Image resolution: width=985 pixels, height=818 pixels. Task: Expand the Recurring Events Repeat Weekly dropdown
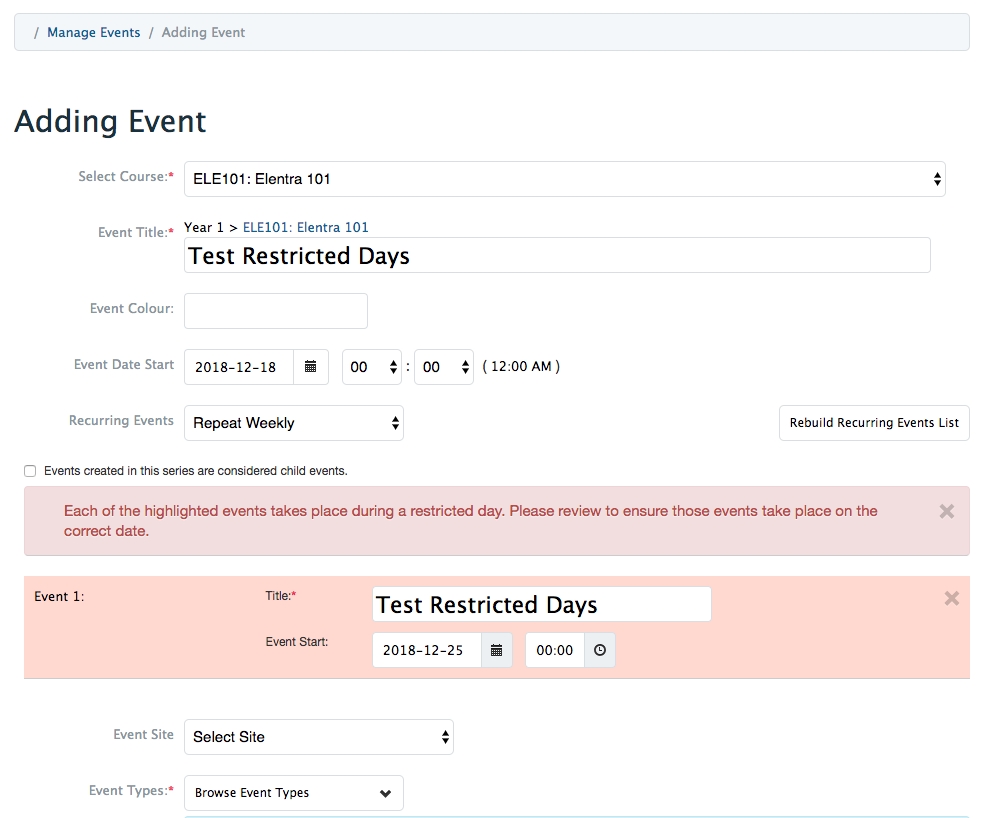pyautogui.click(x=293, y=423)
